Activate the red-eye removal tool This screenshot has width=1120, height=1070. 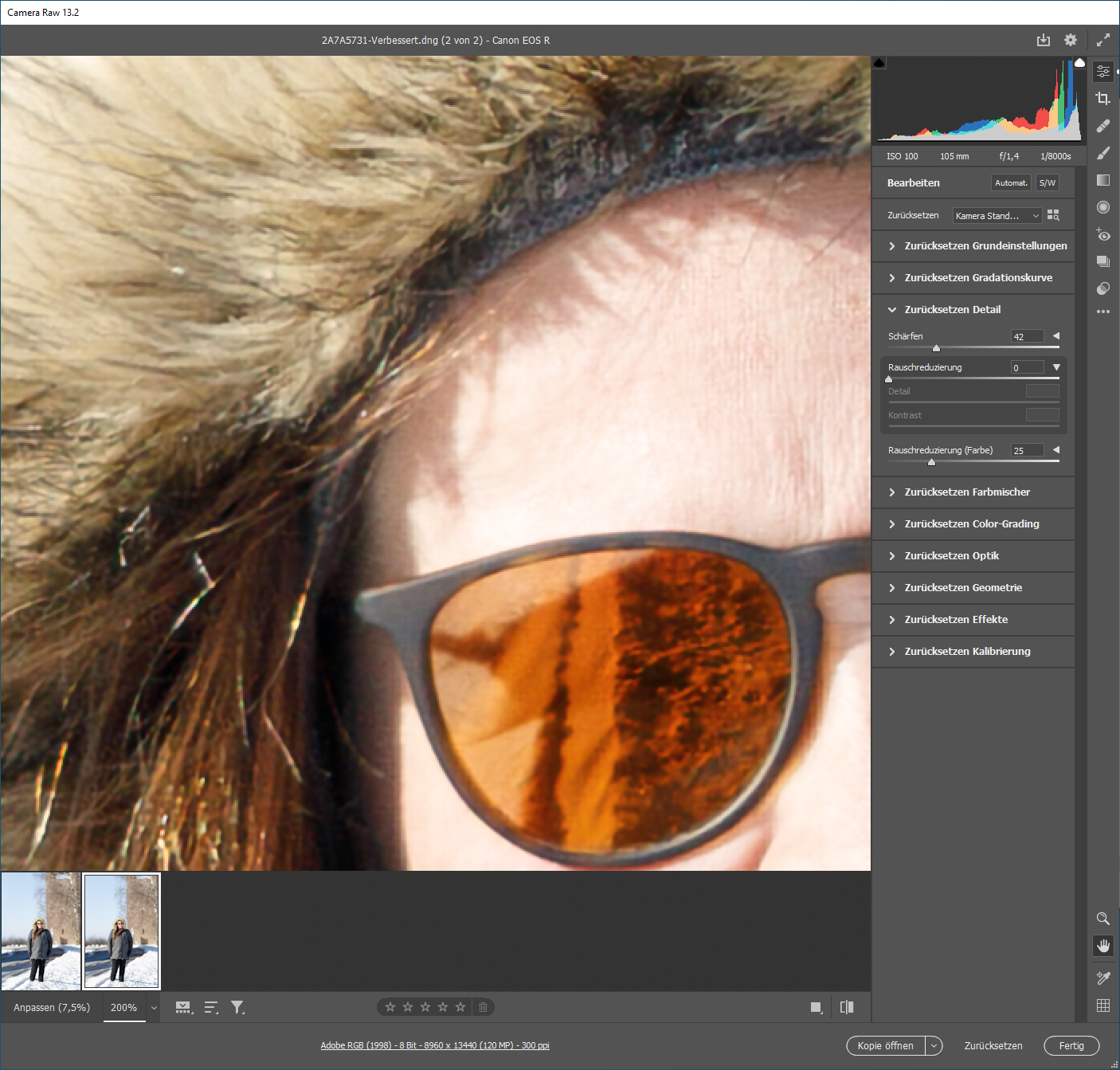tap(1102, 234)
